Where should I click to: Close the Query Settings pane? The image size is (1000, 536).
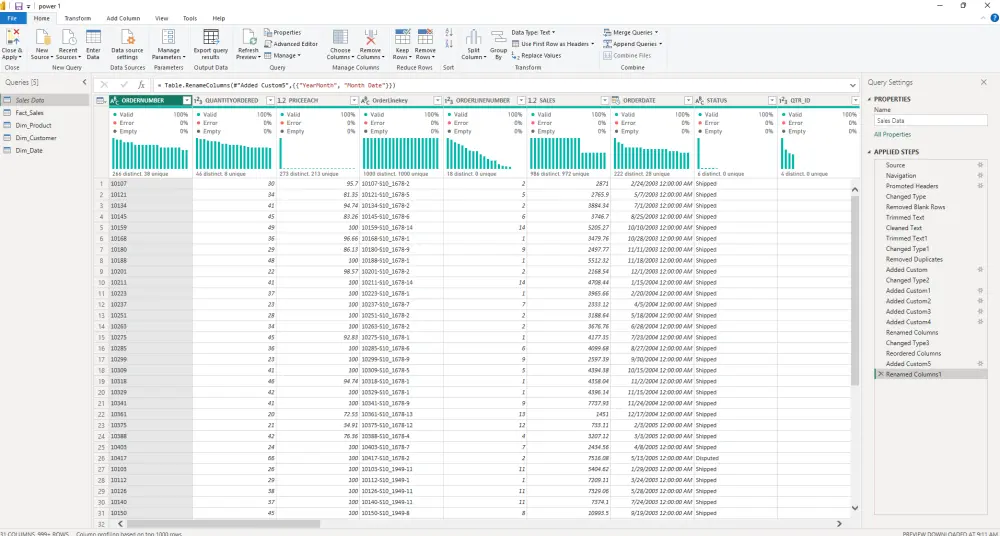[983, 82]
